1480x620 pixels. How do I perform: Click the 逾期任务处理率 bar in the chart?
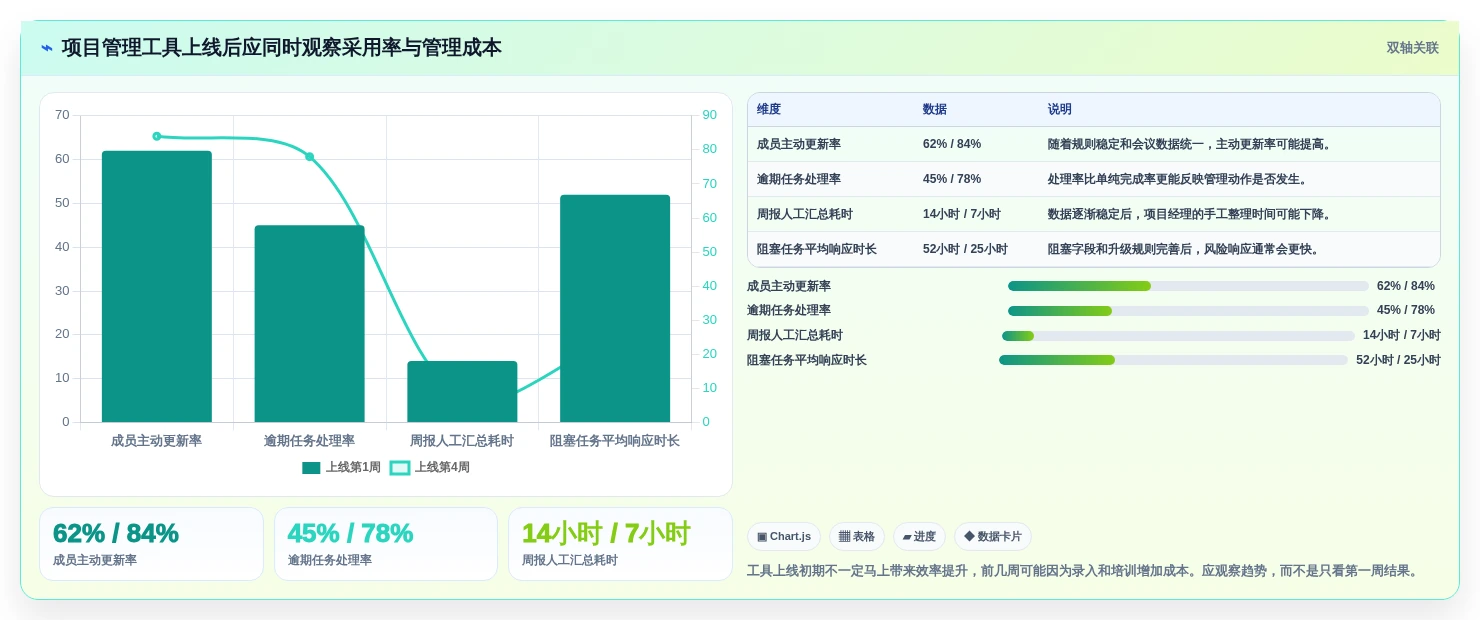click(309, 323)
